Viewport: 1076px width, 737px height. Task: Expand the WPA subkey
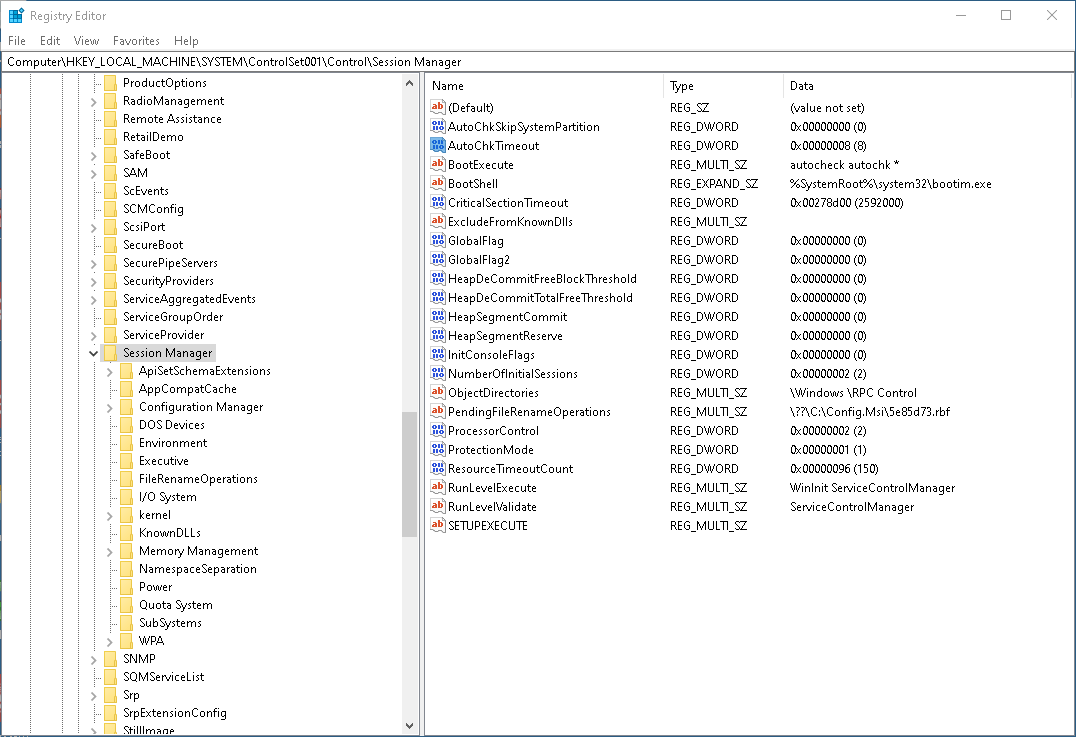[x=110, y=641]
